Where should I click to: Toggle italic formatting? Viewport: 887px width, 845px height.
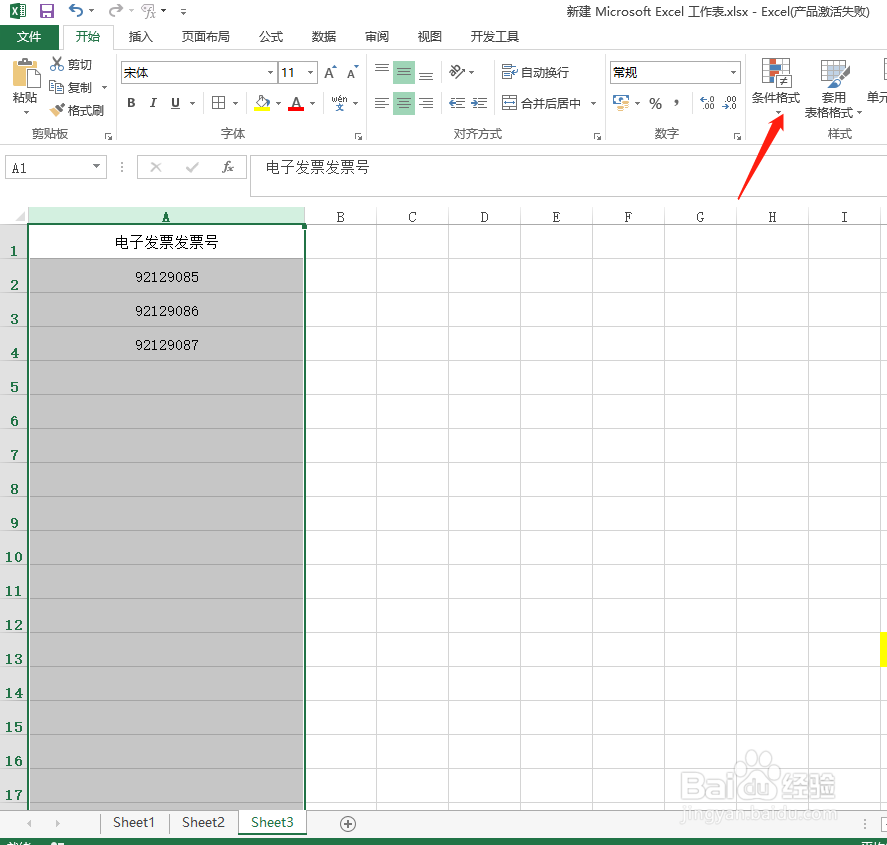tap(152, 103)
